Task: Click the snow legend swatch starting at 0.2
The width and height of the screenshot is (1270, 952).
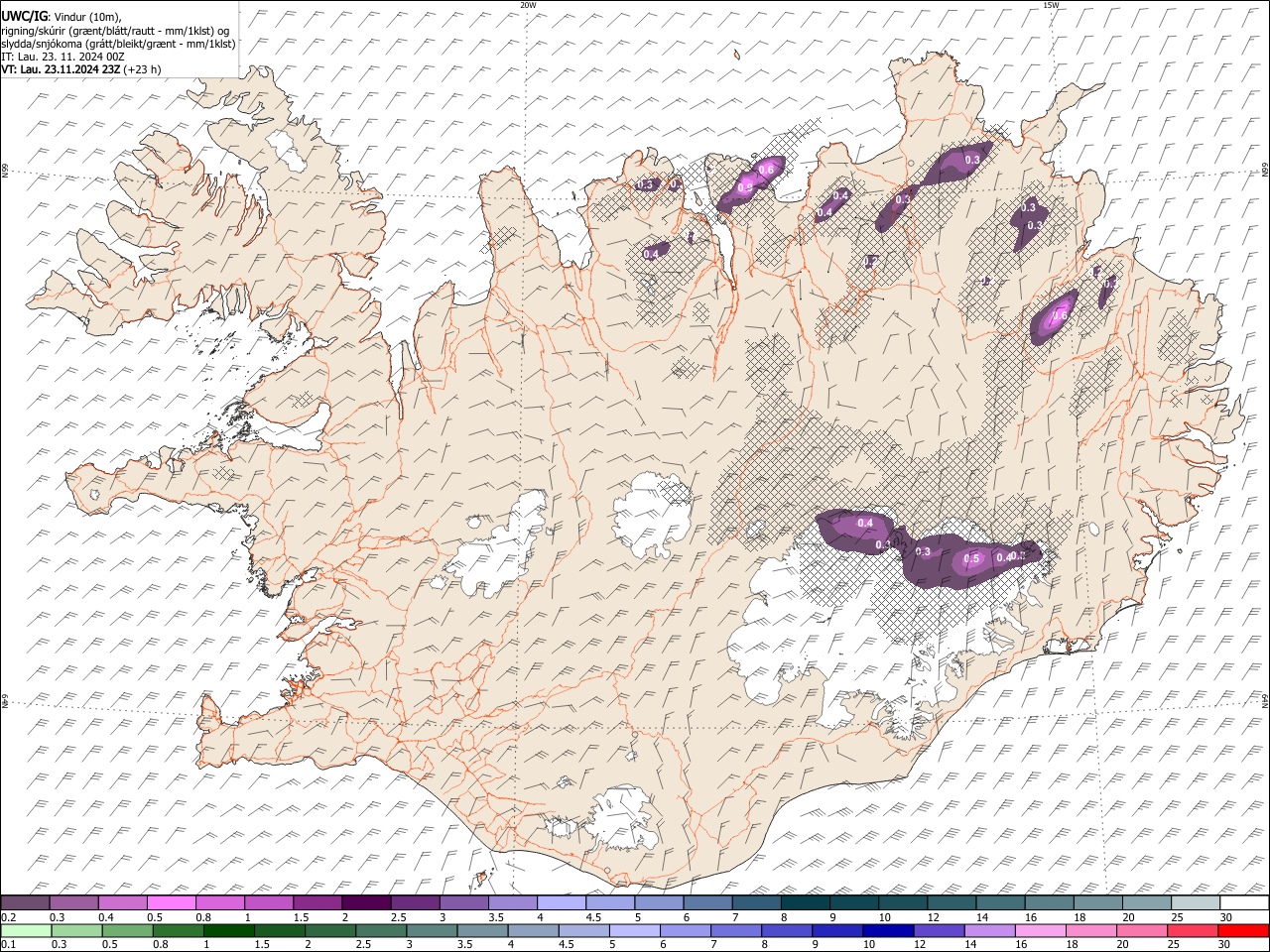Action: point(25,903)
